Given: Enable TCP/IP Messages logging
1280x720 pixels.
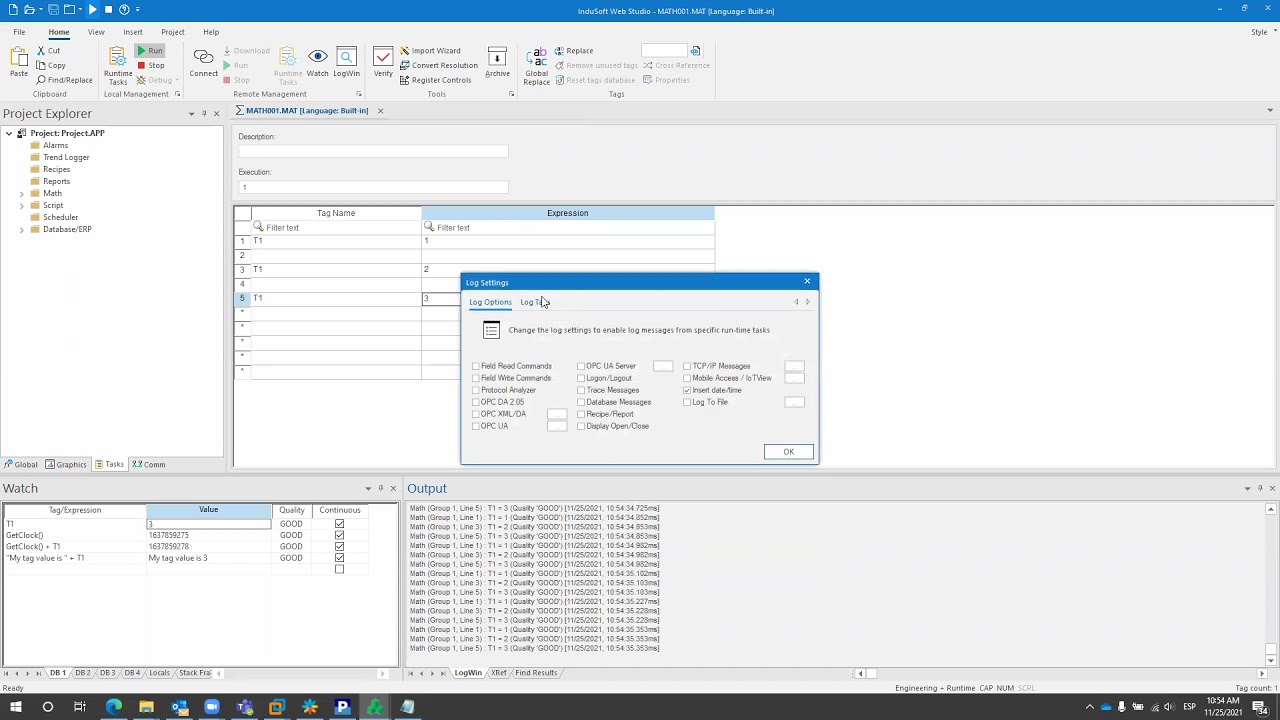Looking at the screenshot, I should tap(687, 366).
